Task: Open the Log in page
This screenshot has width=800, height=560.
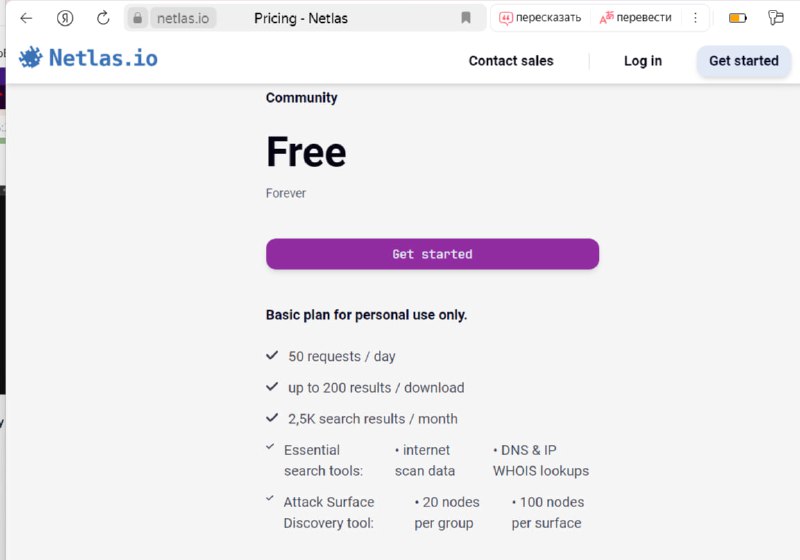Action: [643, 61]
